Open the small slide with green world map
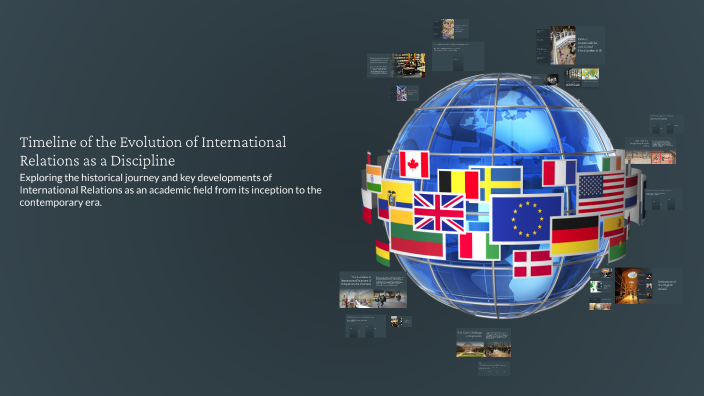The width and height of the screenshot is (704, 396). pyautogui.click(x=600, y=287)
